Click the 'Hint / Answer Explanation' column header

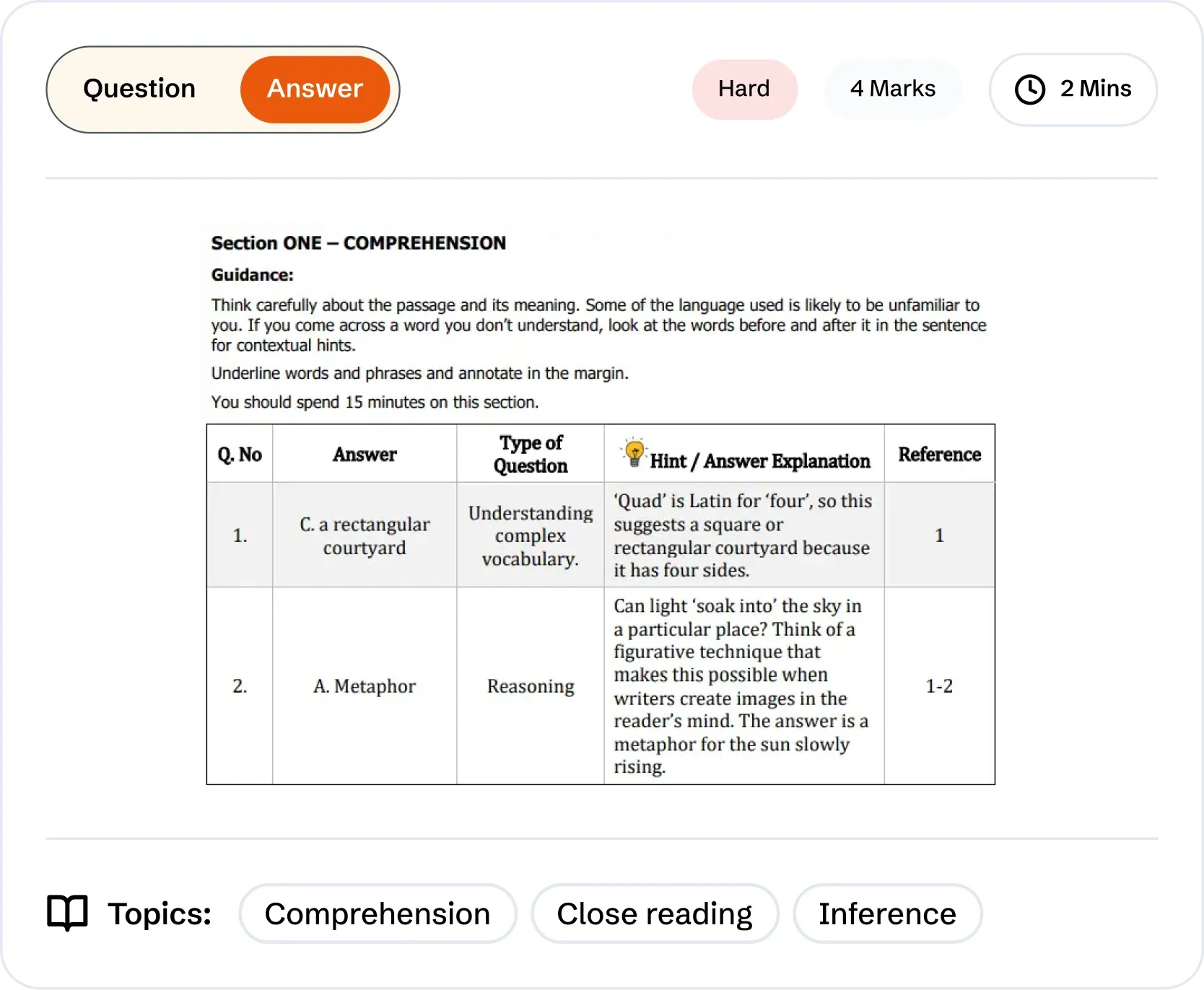(x=759, y=461)
